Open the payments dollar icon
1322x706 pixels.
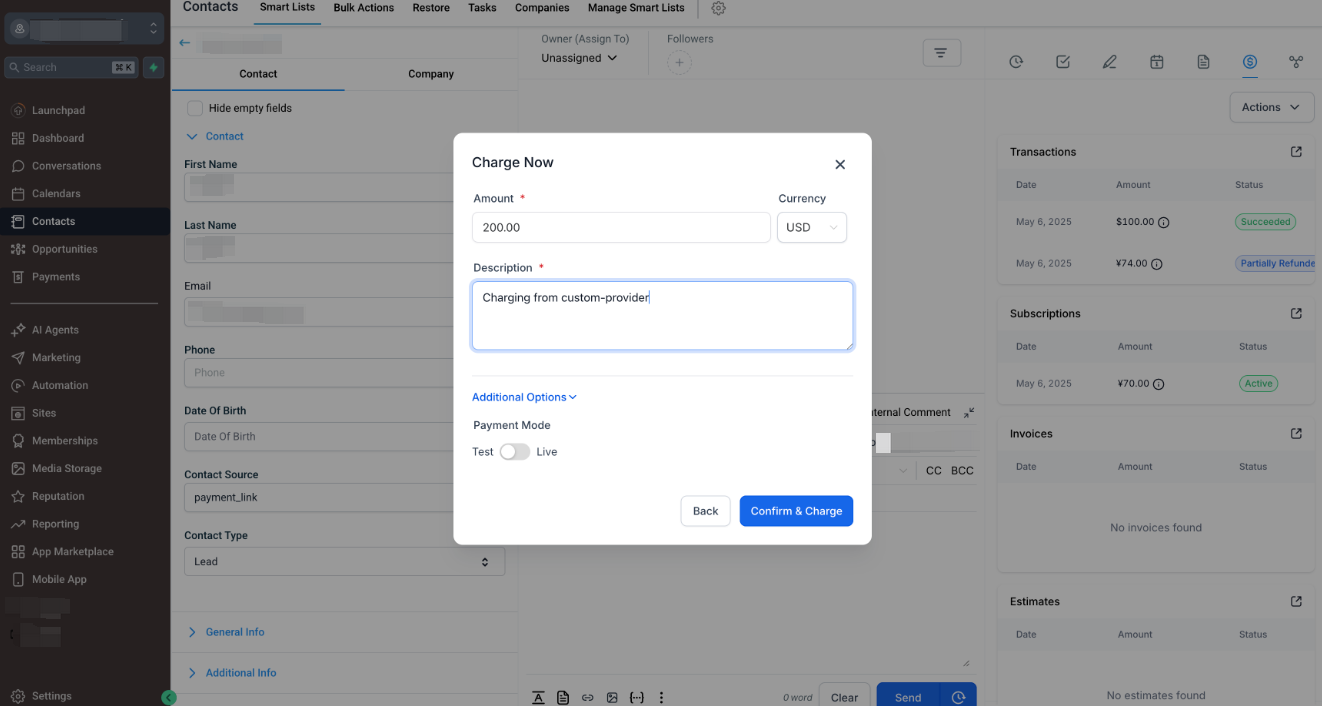(x=1250, y=62)
